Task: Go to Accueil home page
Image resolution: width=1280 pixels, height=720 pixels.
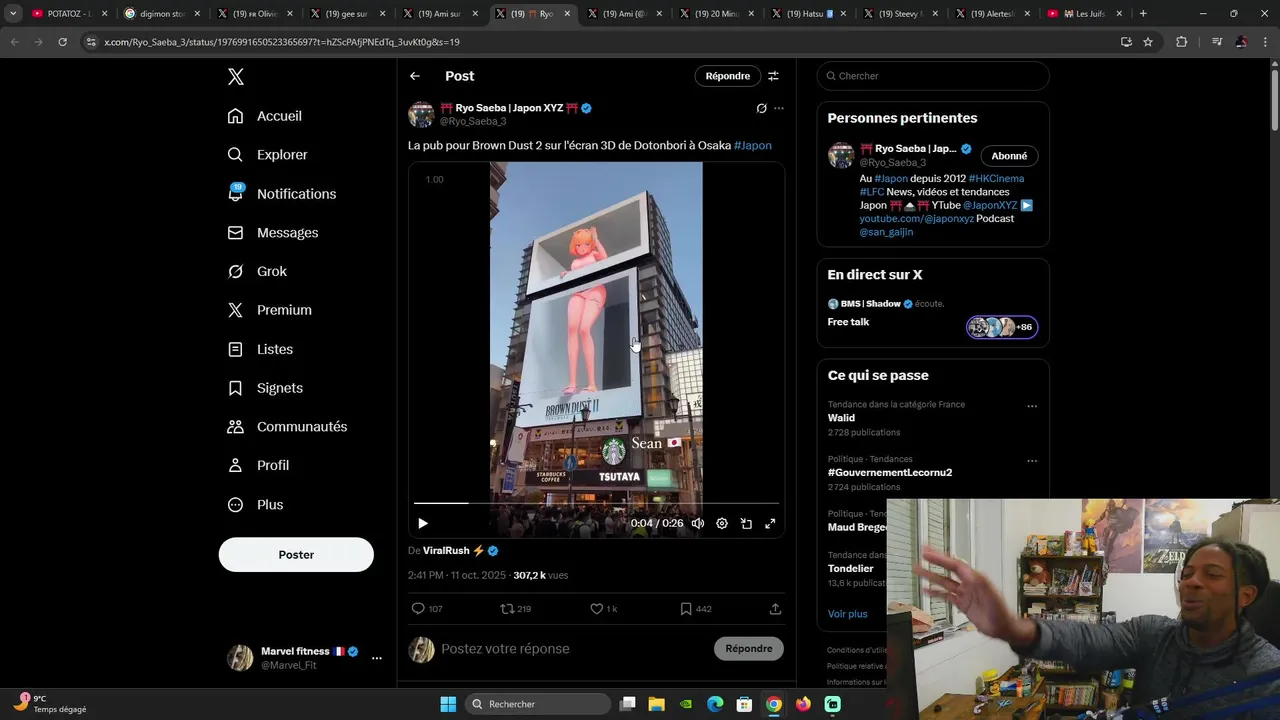Action: tap(265, 116)
